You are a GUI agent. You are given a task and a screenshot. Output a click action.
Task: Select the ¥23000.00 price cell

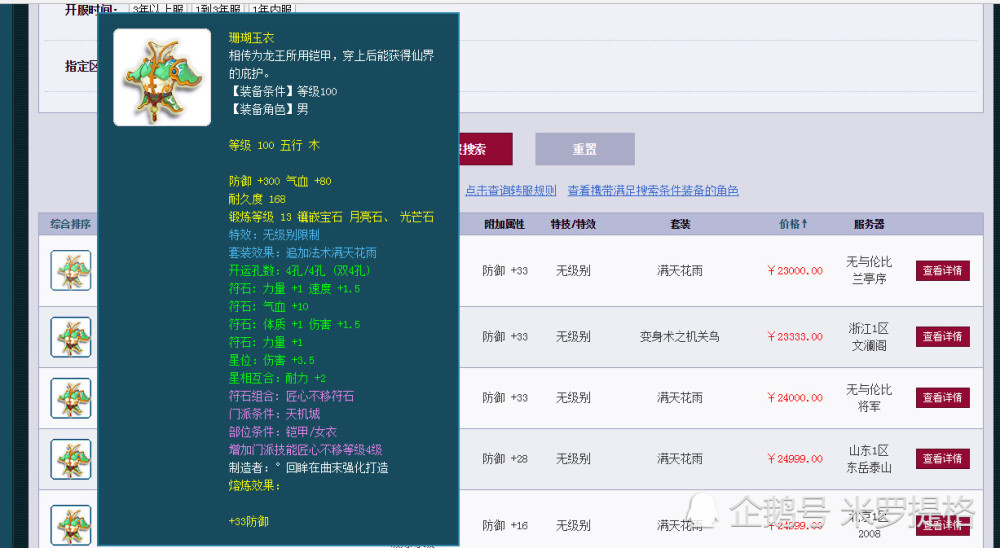795,270
